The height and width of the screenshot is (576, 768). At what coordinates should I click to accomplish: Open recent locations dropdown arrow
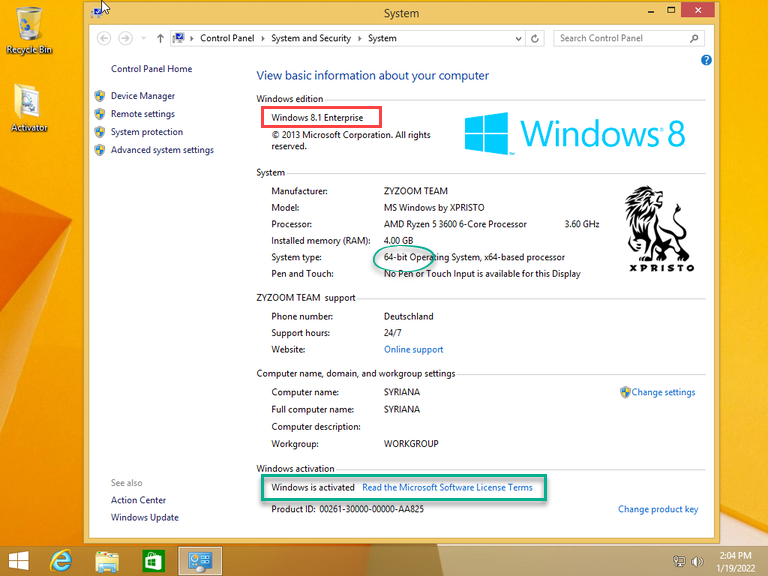tap(144, 38)
